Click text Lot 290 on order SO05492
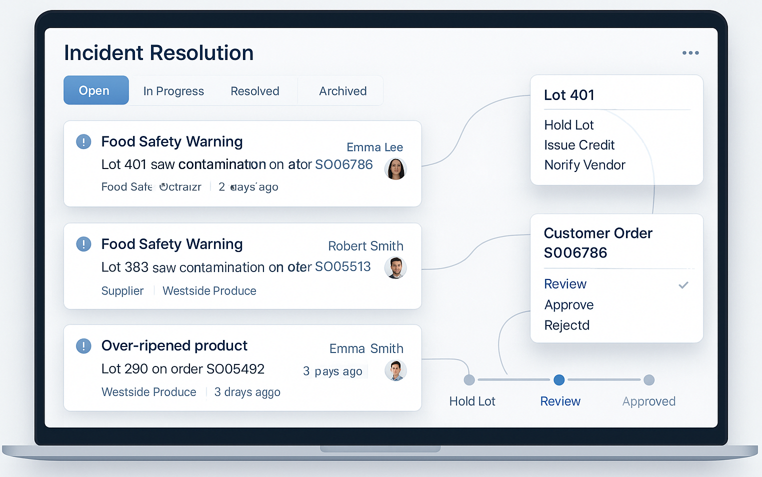The image size is (762, 477). point(183,369)
